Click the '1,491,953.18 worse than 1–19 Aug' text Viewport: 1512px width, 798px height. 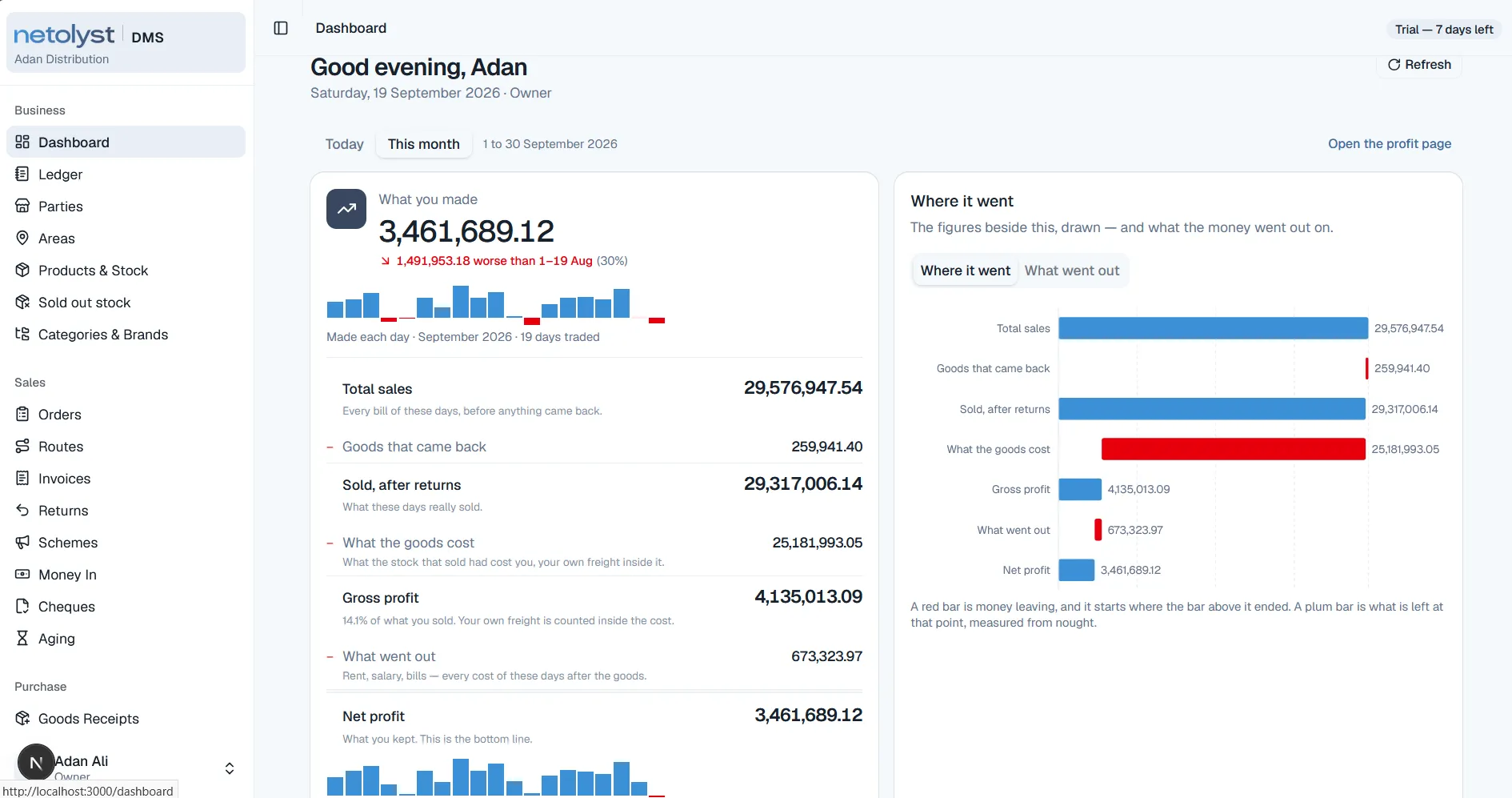click(494, 261)
